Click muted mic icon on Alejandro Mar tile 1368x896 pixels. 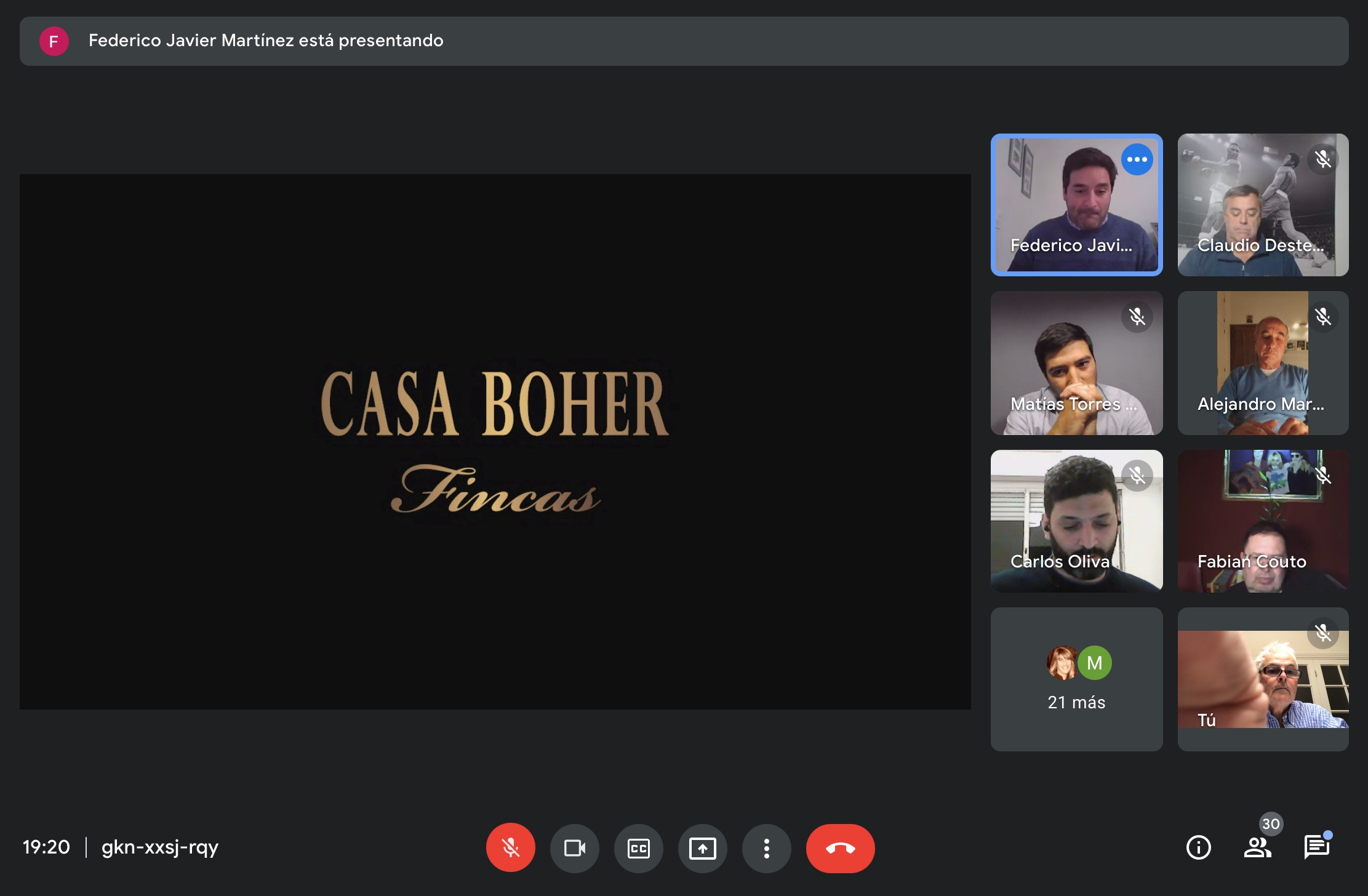click(1323, 317)
